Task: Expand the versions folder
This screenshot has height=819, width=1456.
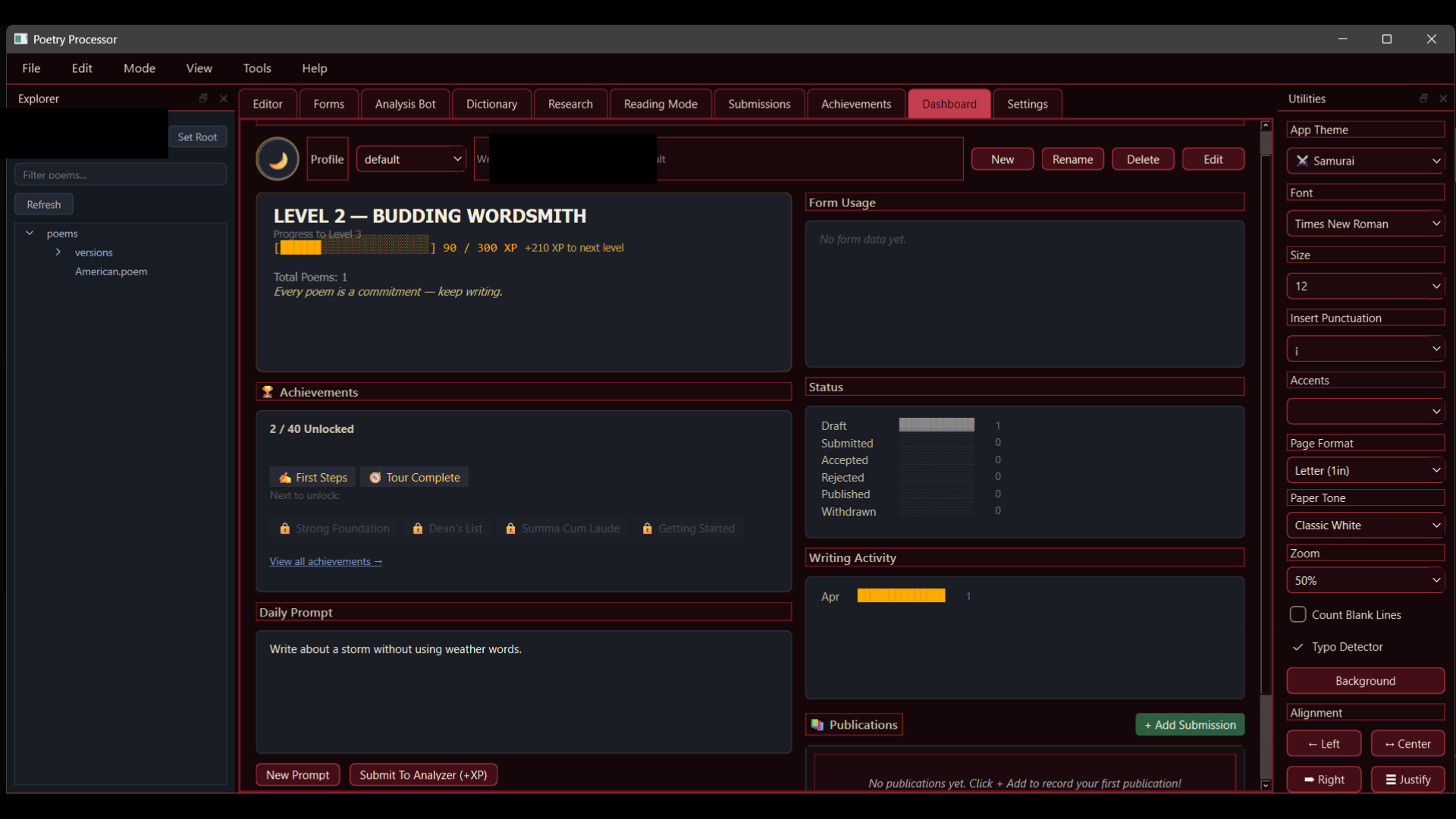Action: (58, 253)
